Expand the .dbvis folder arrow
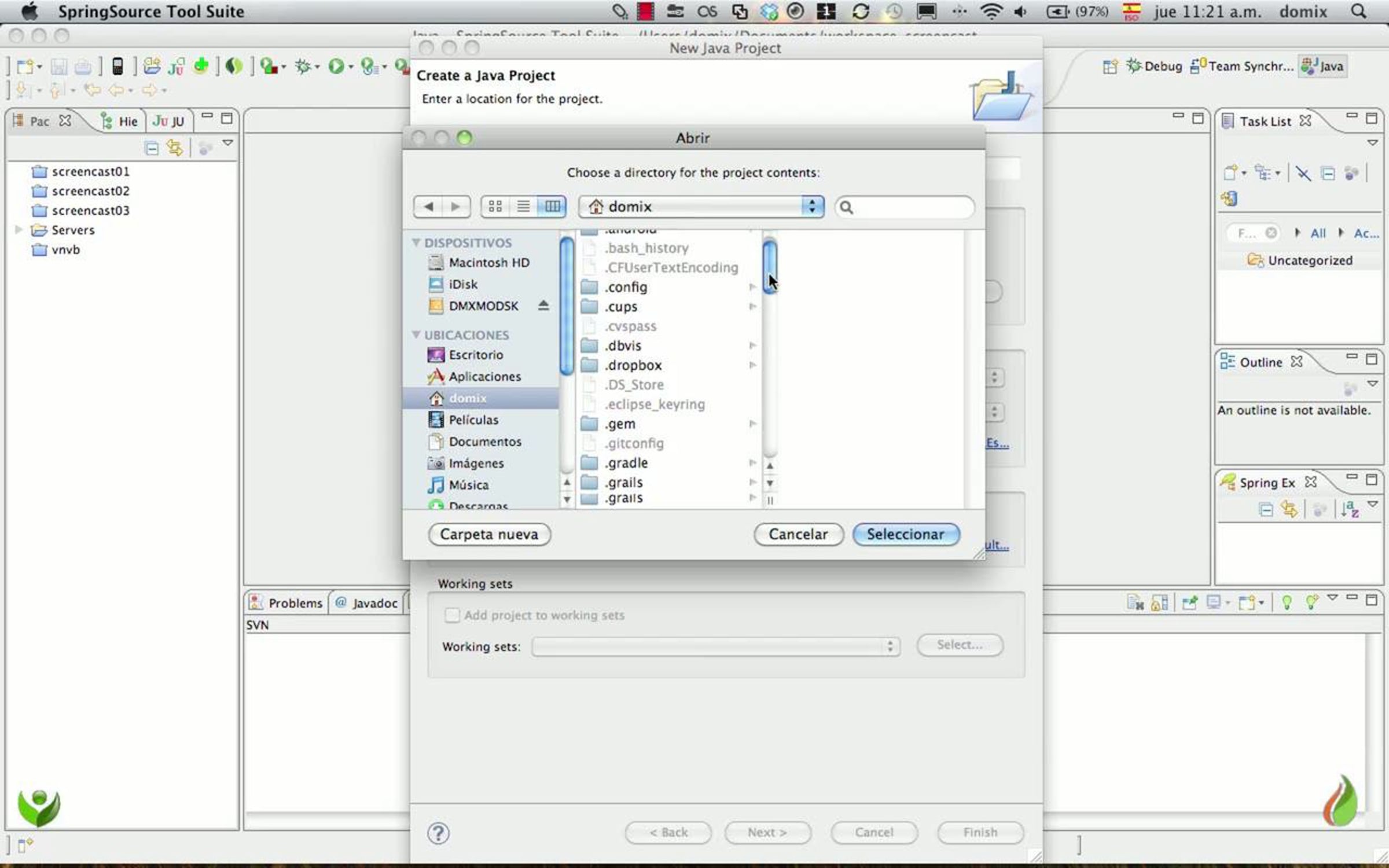Image resolution: width=1389 pixels, height=868 pixels. (x=752, y=345)
